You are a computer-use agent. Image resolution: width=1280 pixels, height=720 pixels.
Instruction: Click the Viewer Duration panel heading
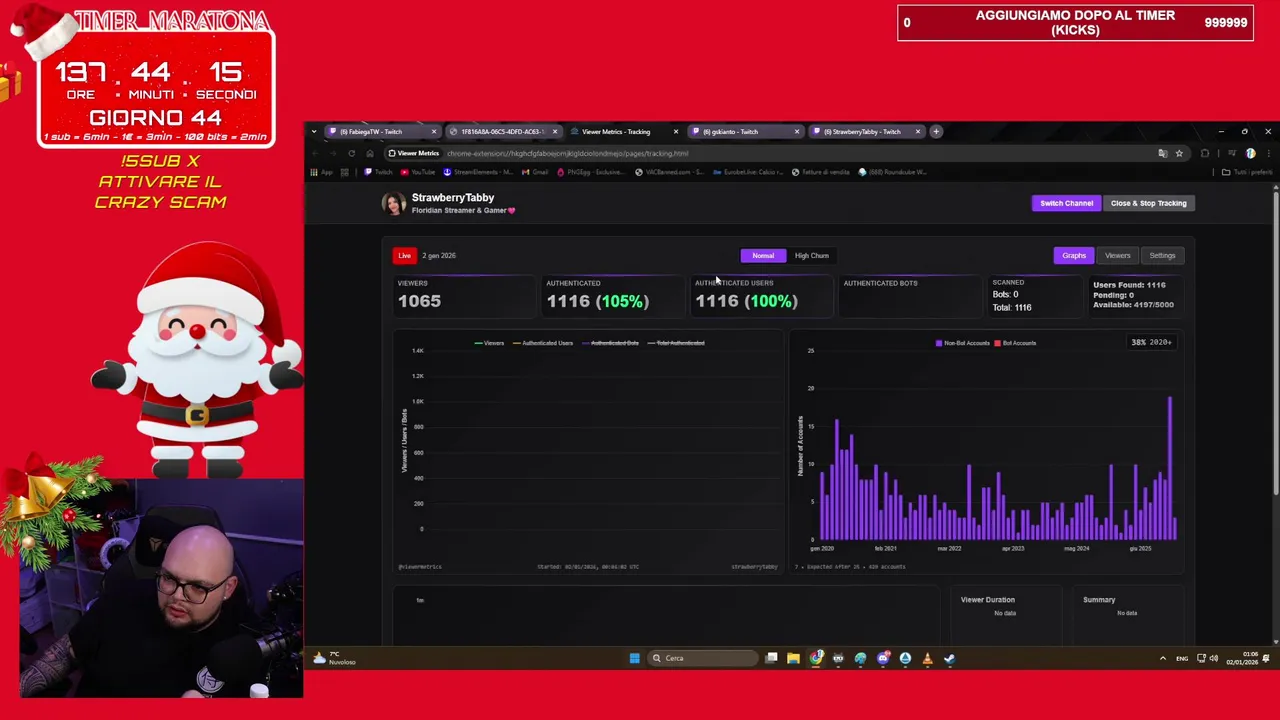tap(988, 600)
